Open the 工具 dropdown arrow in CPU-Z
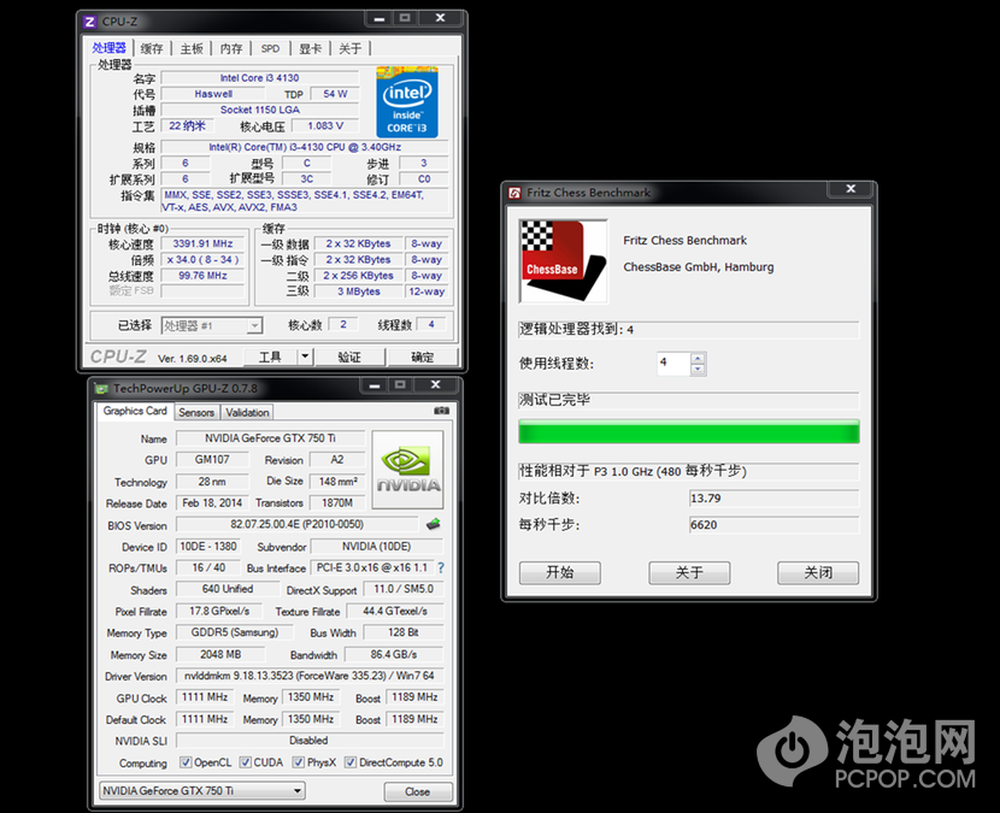Viewport: 1000px width, 813px height. click(x=305, y=356)
